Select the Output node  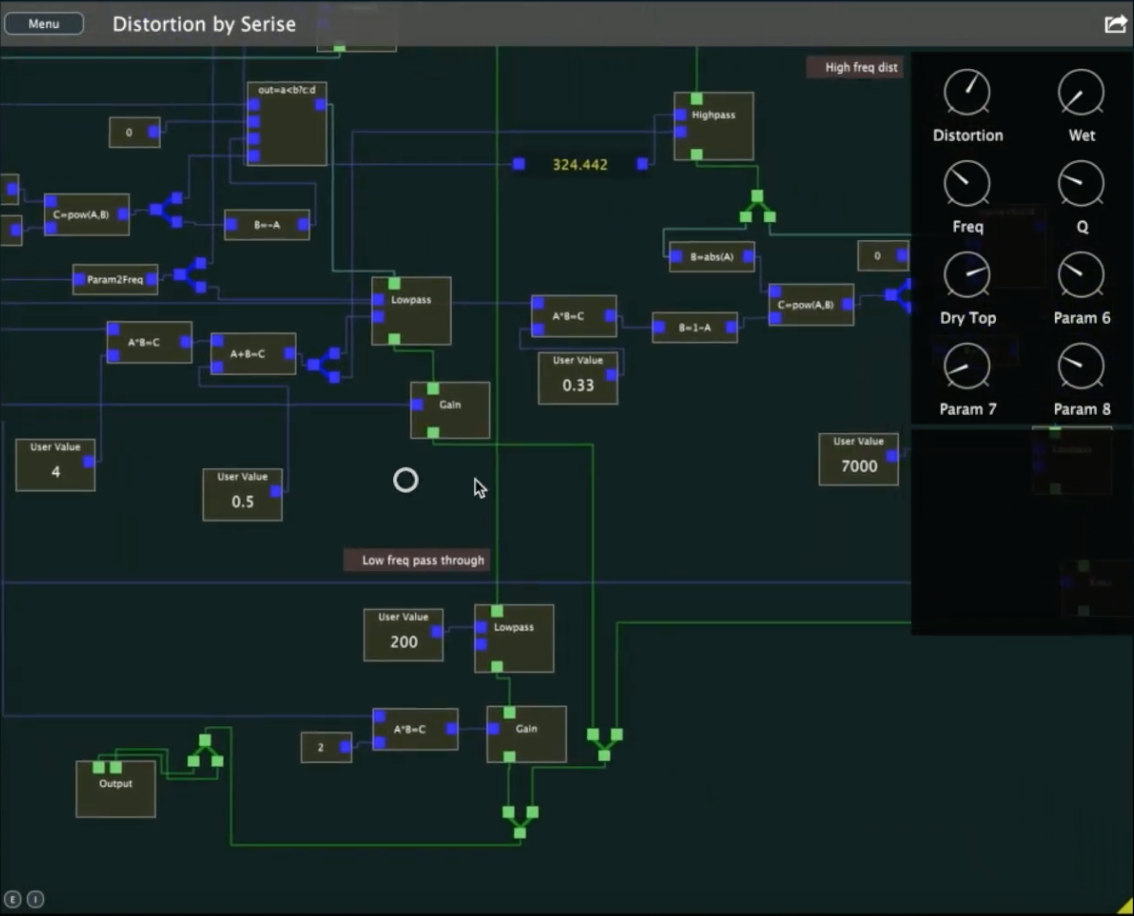115,789
